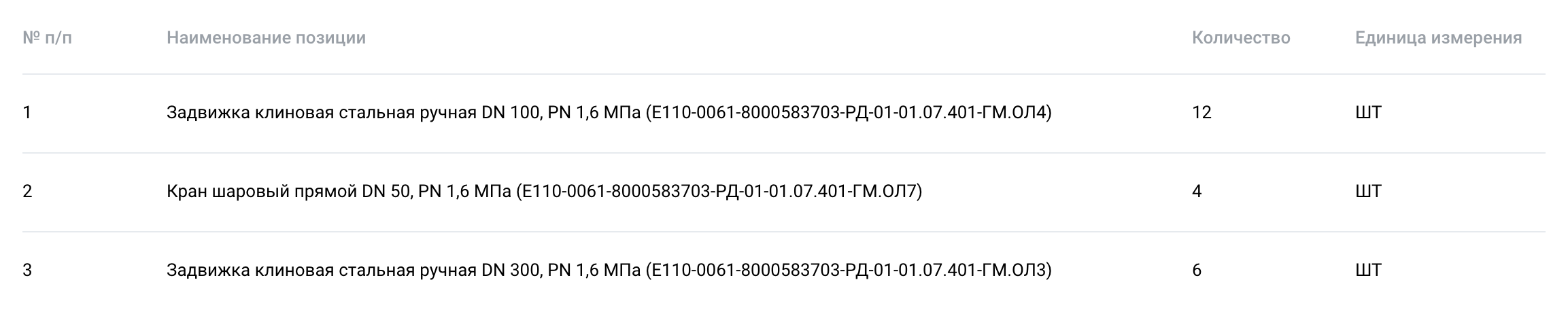
Task: Select row number 1 cell
Action: 27,113
